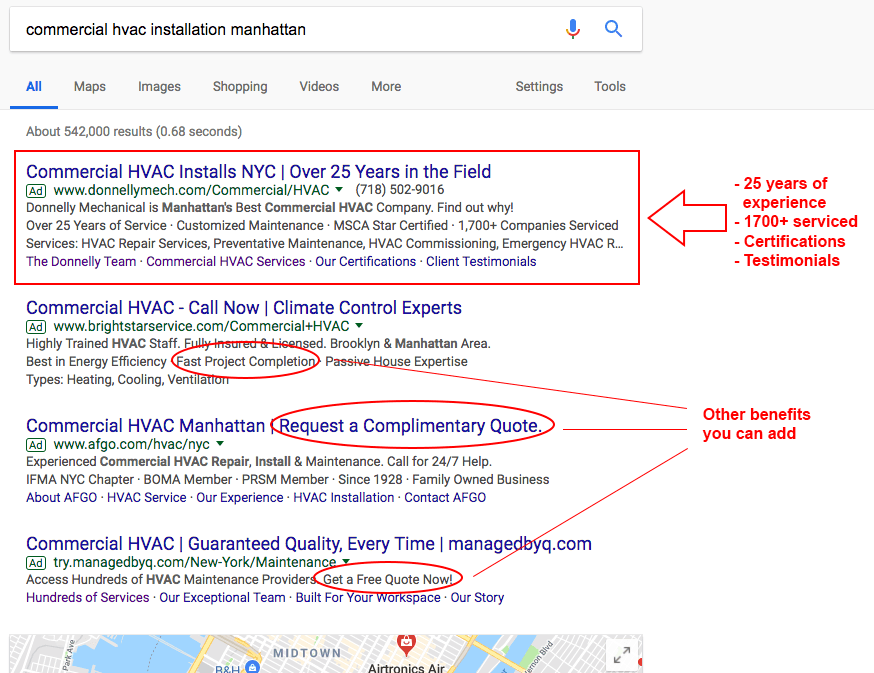The image size is (874, 673).
Task: Click www.afgo.com/hvac/nyc display URL
Action: (x=132, y=444)
